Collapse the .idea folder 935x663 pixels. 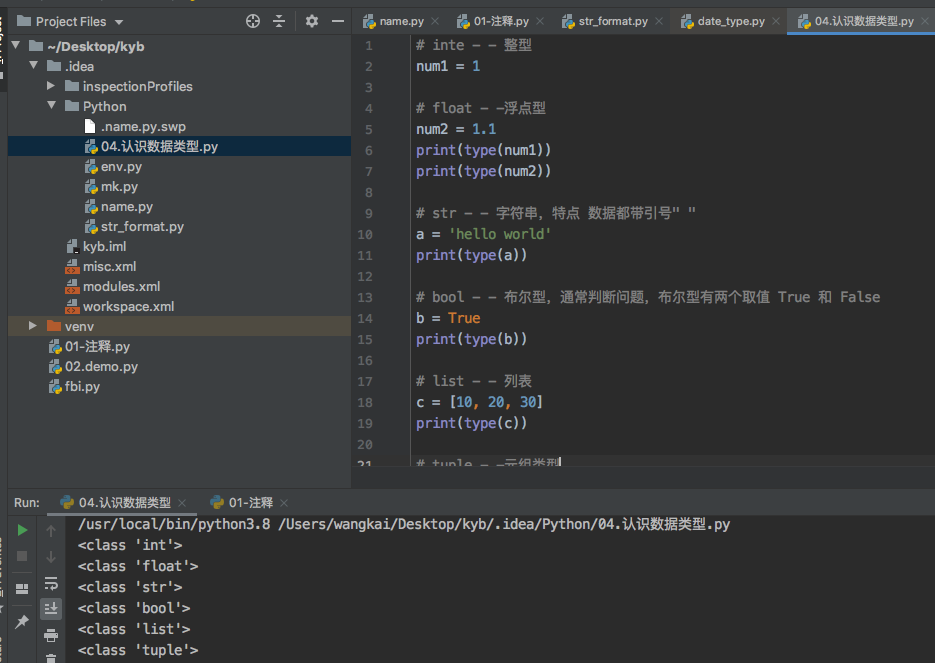click(x=33, y=66)
